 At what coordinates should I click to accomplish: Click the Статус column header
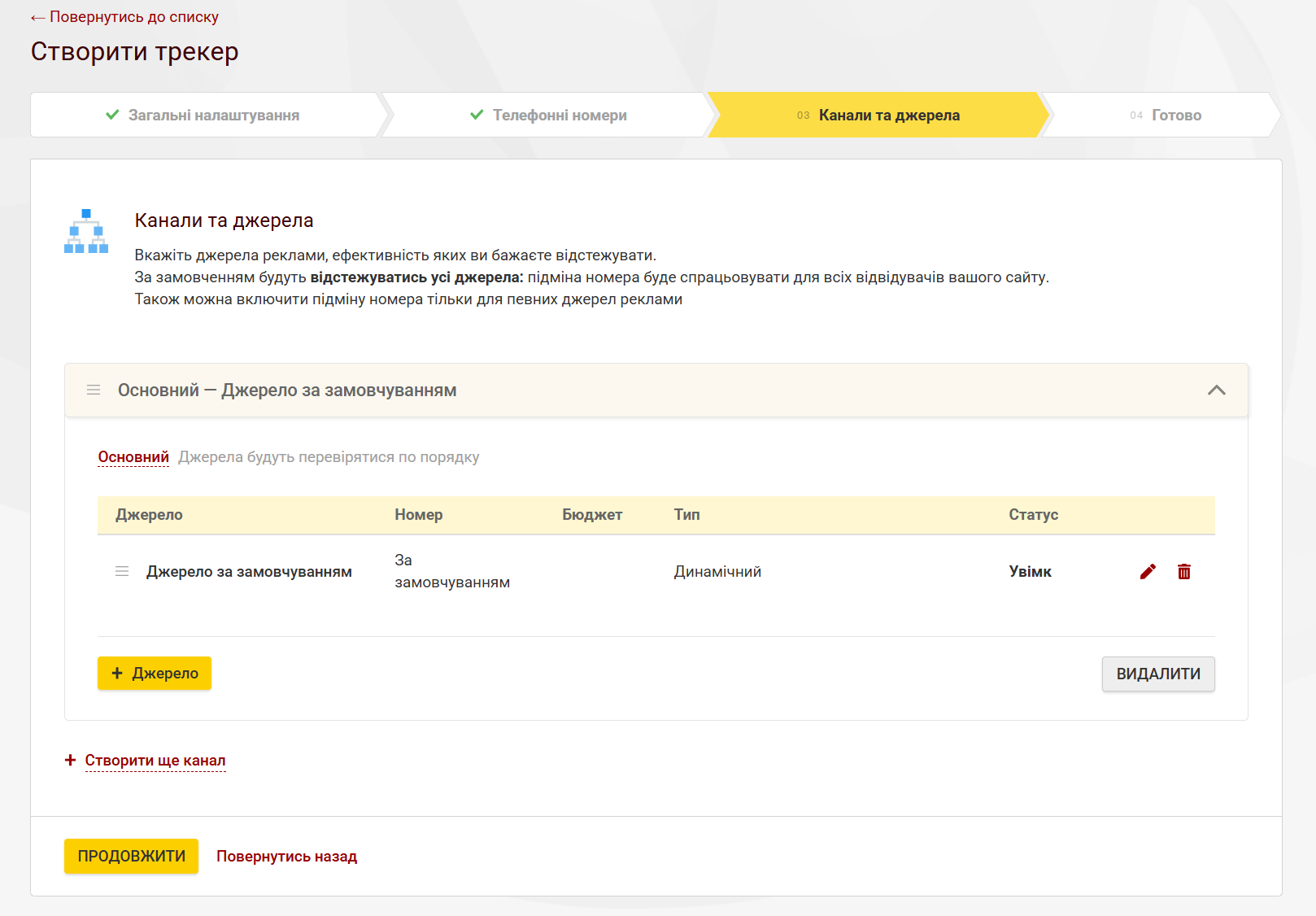click(1034, 515)
